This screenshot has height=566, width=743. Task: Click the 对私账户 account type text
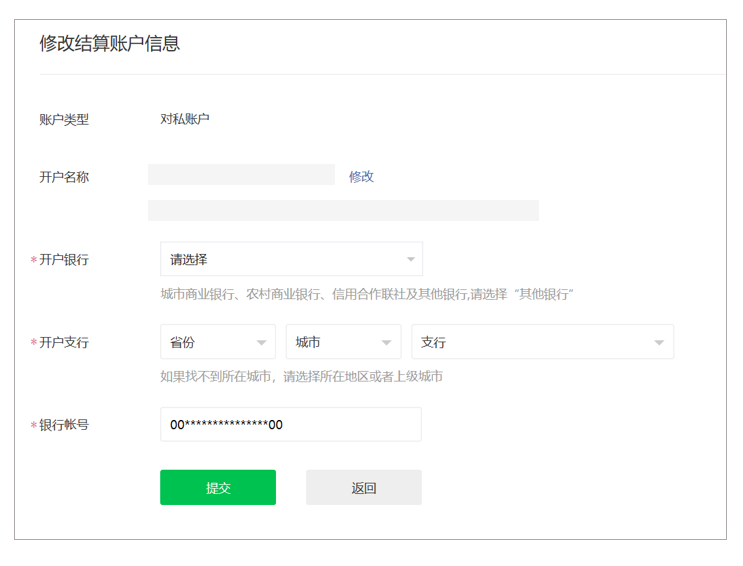click(x=185, y=119)
